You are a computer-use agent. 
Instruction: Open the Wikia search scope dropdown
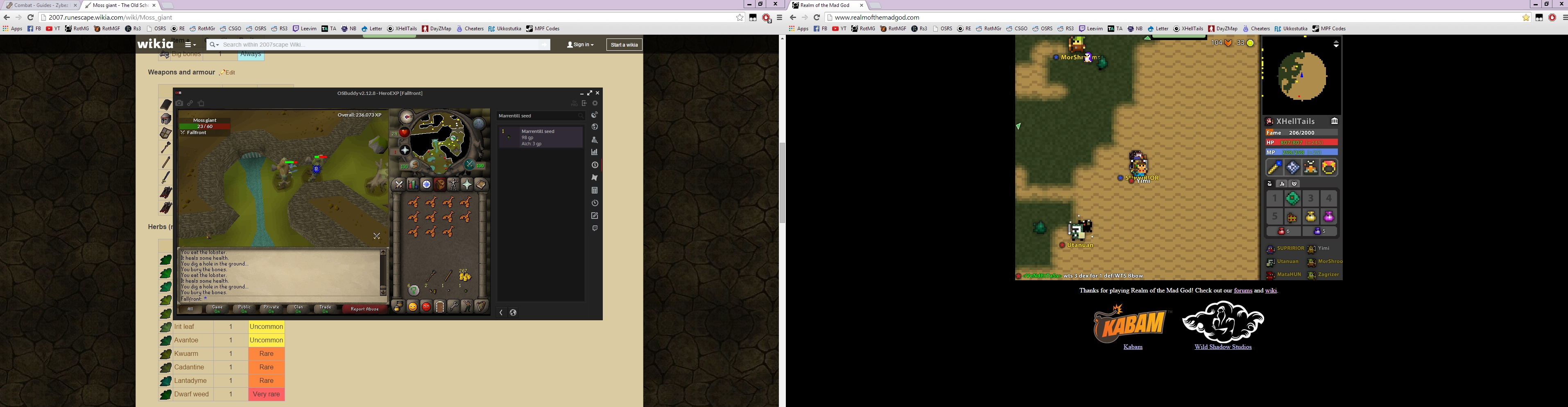coord(214,45)
